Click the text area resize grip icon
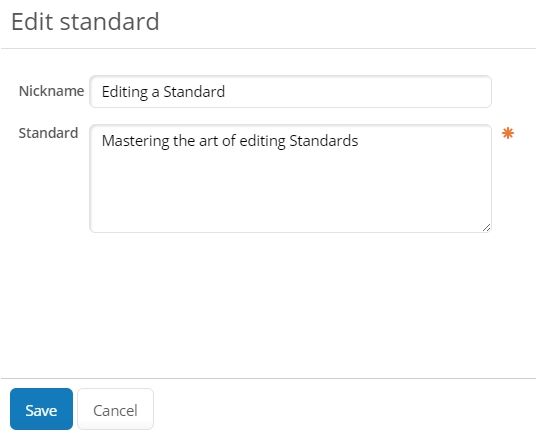This screenshot has width=536, height=445. [486, 228]
